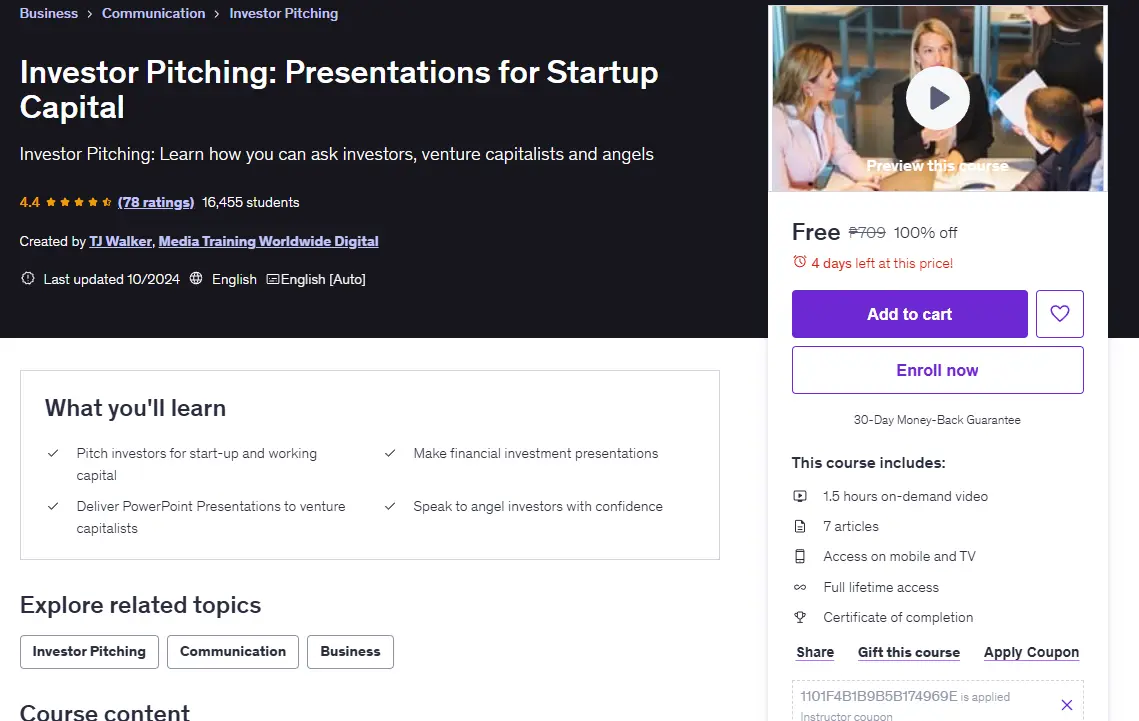Image resolution: width=1139 pixels, height=721 pixels.
Task: Open the 78 ratings link
Action: click(x=155, y=203)
